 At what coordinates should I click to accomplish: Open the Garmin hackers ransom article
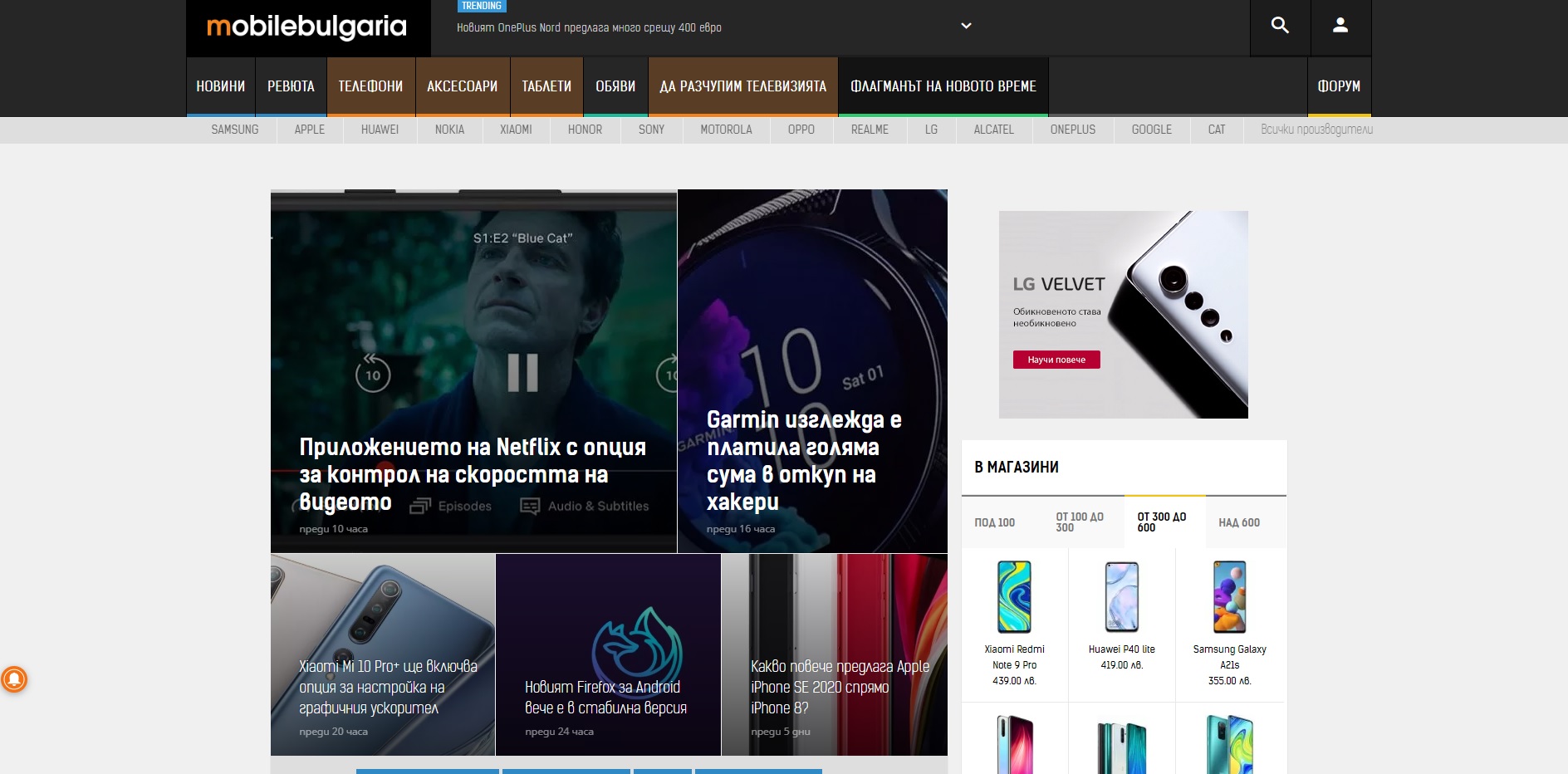point(812,371)
